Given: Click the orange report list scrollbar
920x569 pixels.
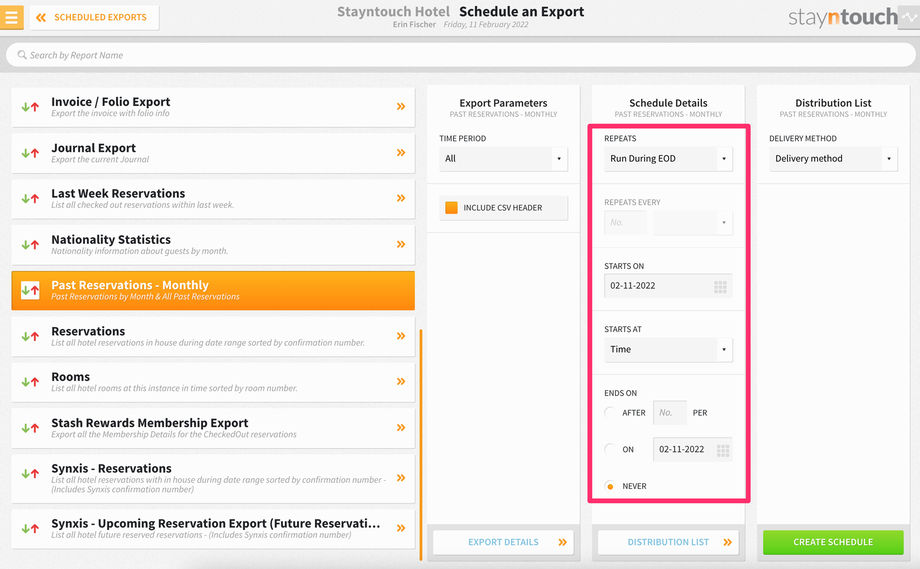Looking at the screenshot, I should pyautogui.click(x=421, y=445).
